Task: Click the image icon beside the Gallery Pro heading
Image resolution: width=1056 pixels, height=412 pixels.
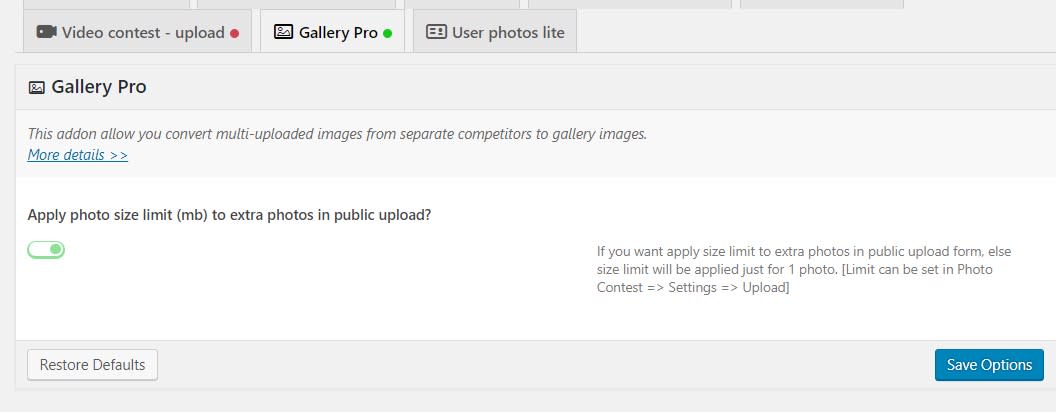Action: (36, 88)
